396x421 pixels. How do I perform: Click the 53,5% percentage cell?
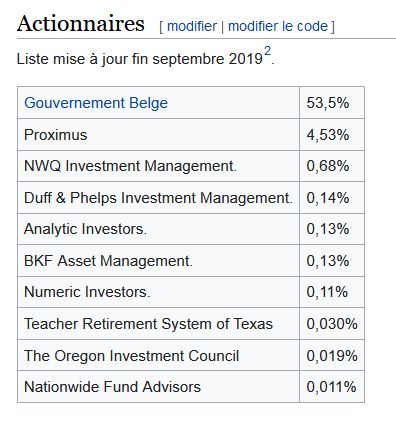[x=332, y=103]
